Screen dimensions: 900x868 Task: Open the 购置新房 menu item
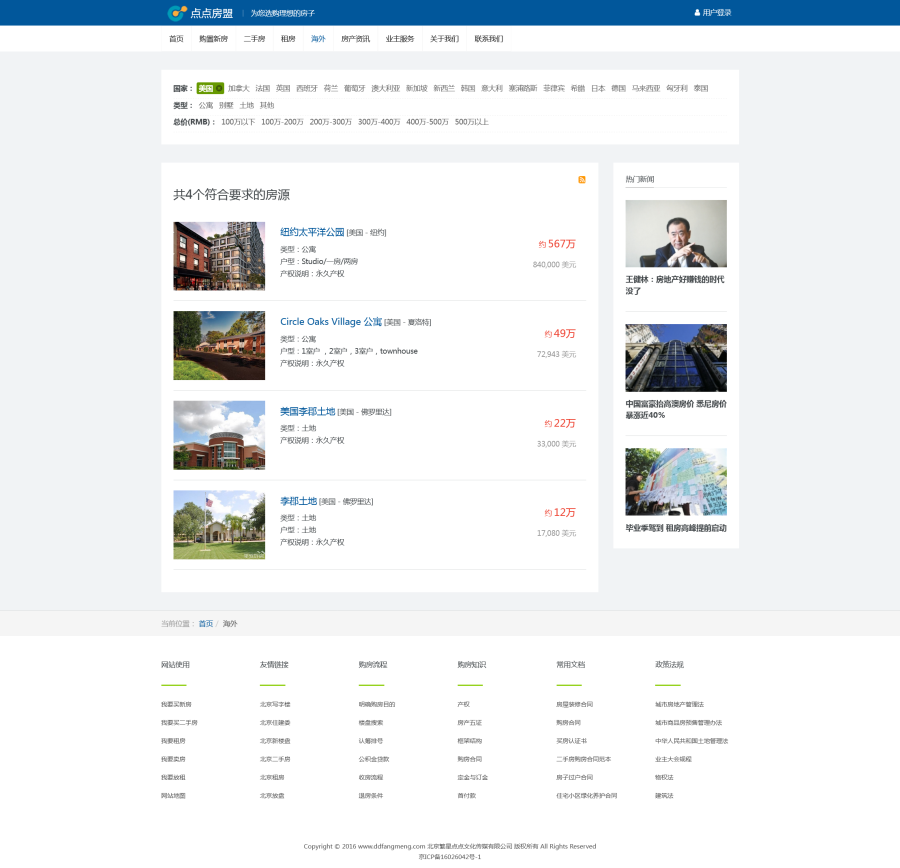[213, 39]
